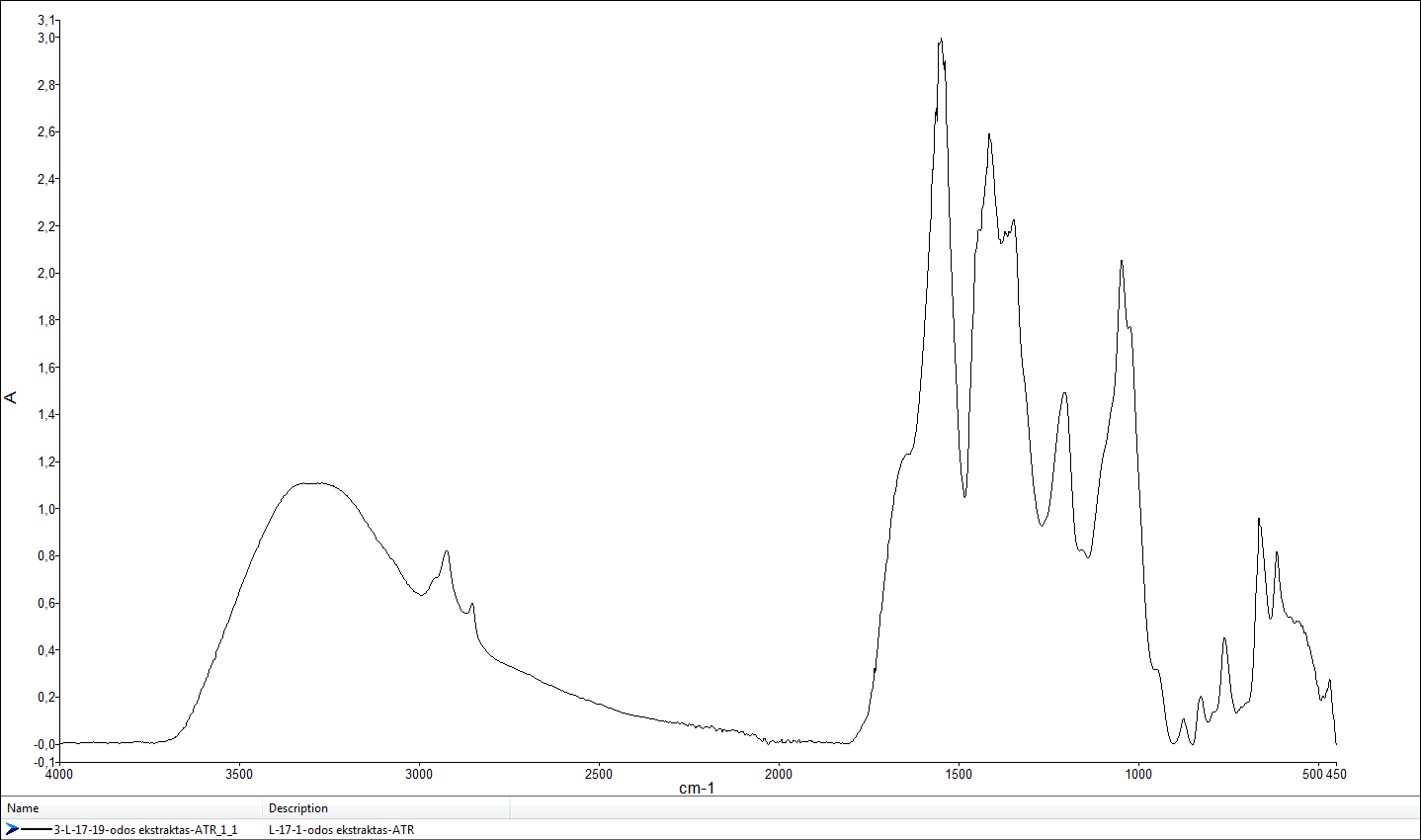Click the peak top near 665 cm-1
Viewport: 1421px width, 840px height.
click(1258, 519)
